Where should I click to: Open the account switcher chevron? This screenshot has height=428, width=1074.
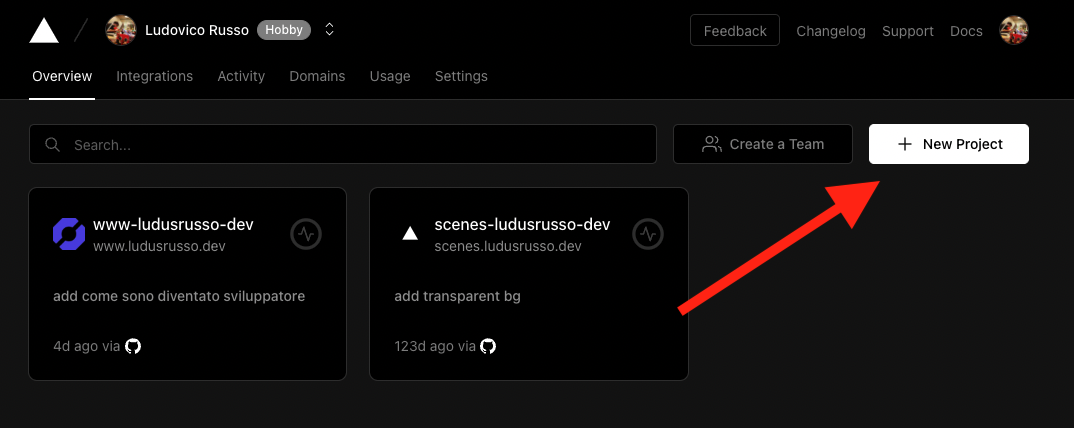[329, 30]
